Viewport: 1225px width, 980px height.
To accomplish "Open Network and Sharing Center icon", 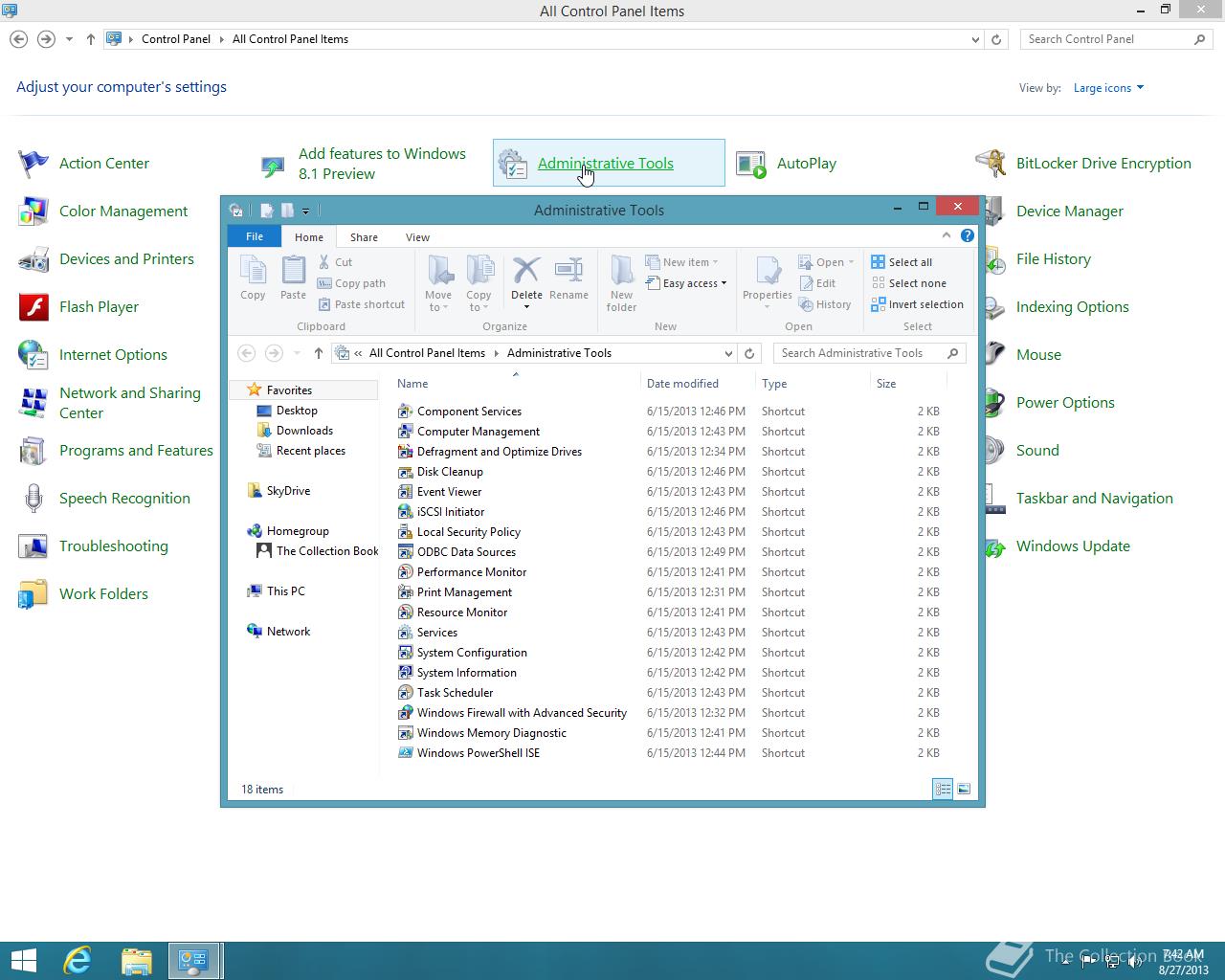I will coord(33,403).
